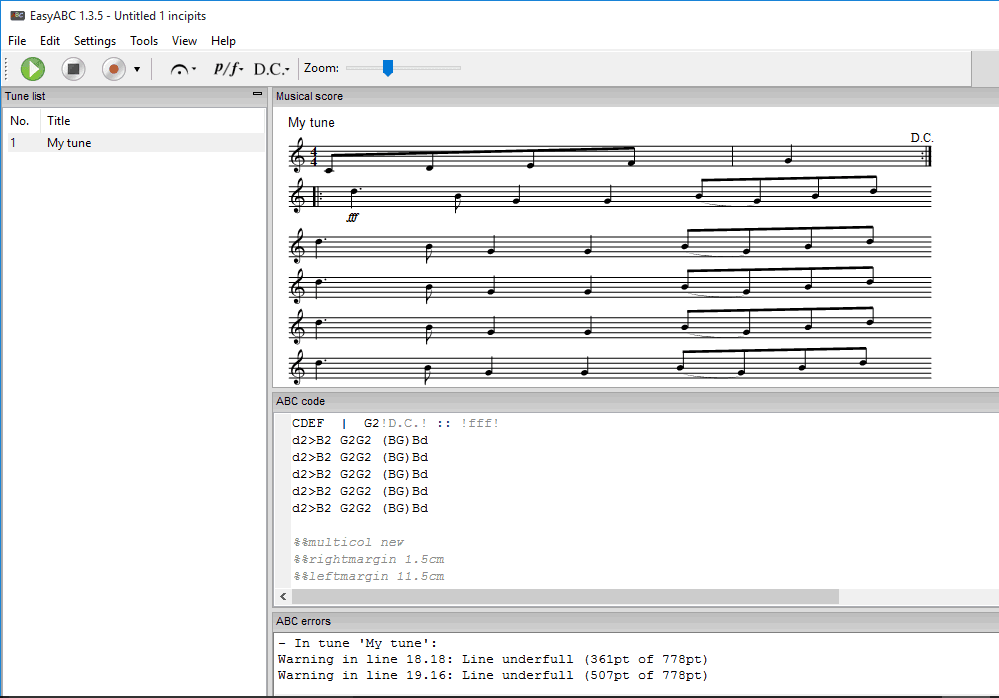Select 'My tune' in the tune list
Image resolution: width=999 pixels, height=698 pixels.
pos(136,143)
